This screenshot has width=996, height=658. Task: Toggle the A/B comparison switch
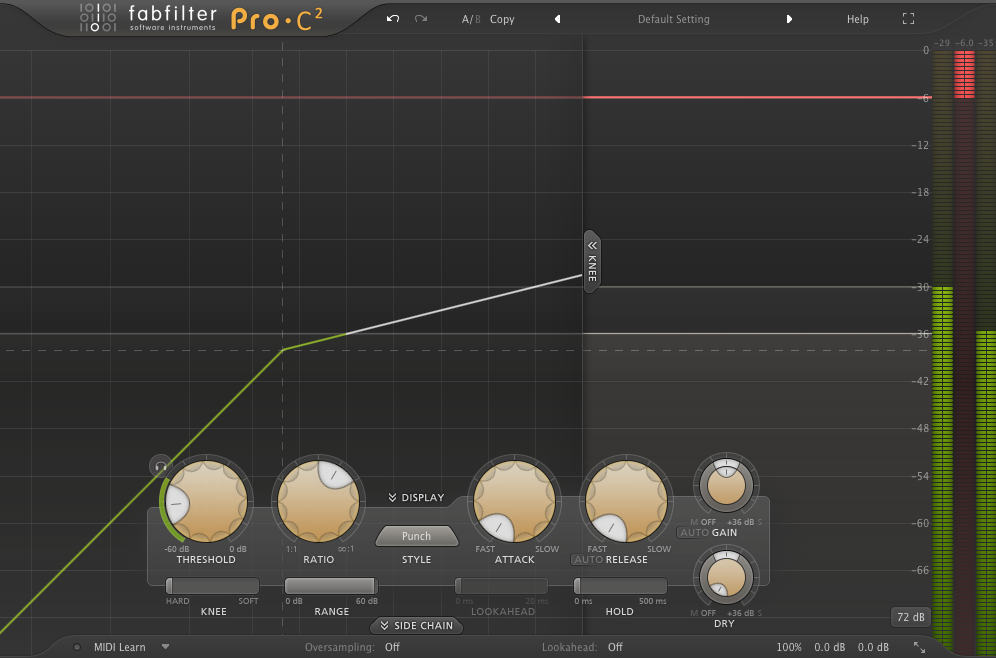pyautogui.click(x=471, y=19)
